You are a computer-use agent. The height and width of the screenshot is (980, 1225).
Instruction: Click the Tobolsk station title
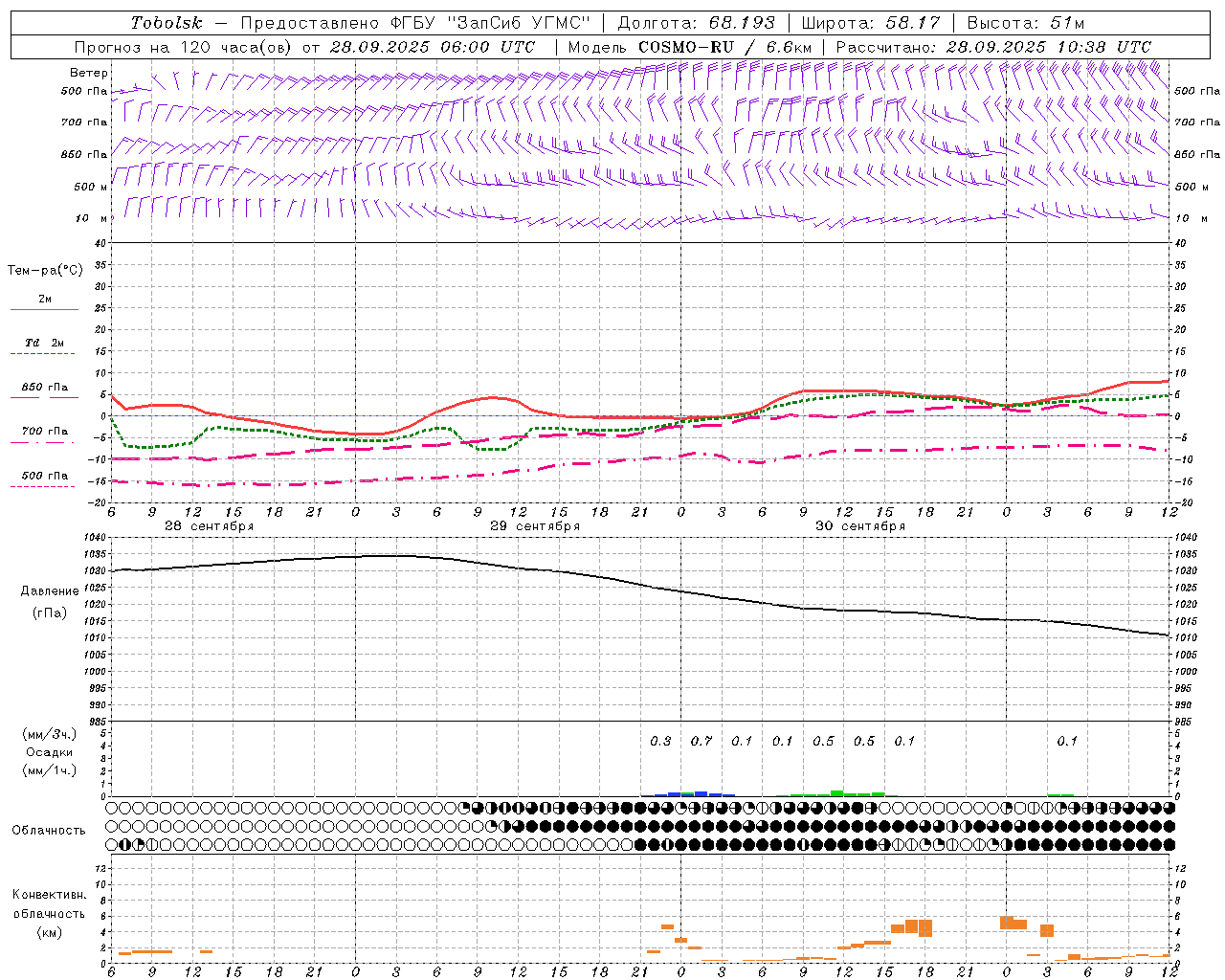coord(167,23)
